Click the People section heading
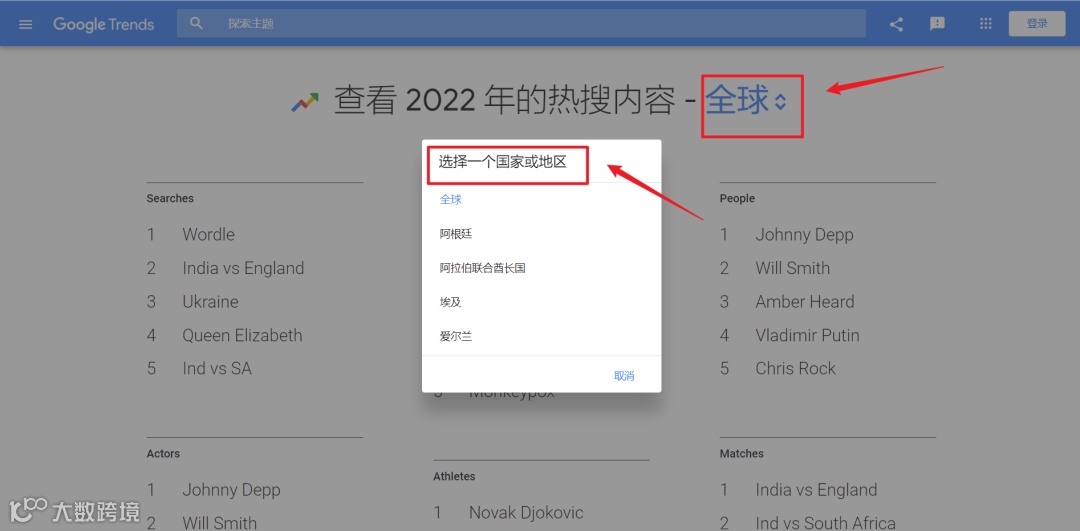This screenshot has height=531, width=1080. coord(737,198)
